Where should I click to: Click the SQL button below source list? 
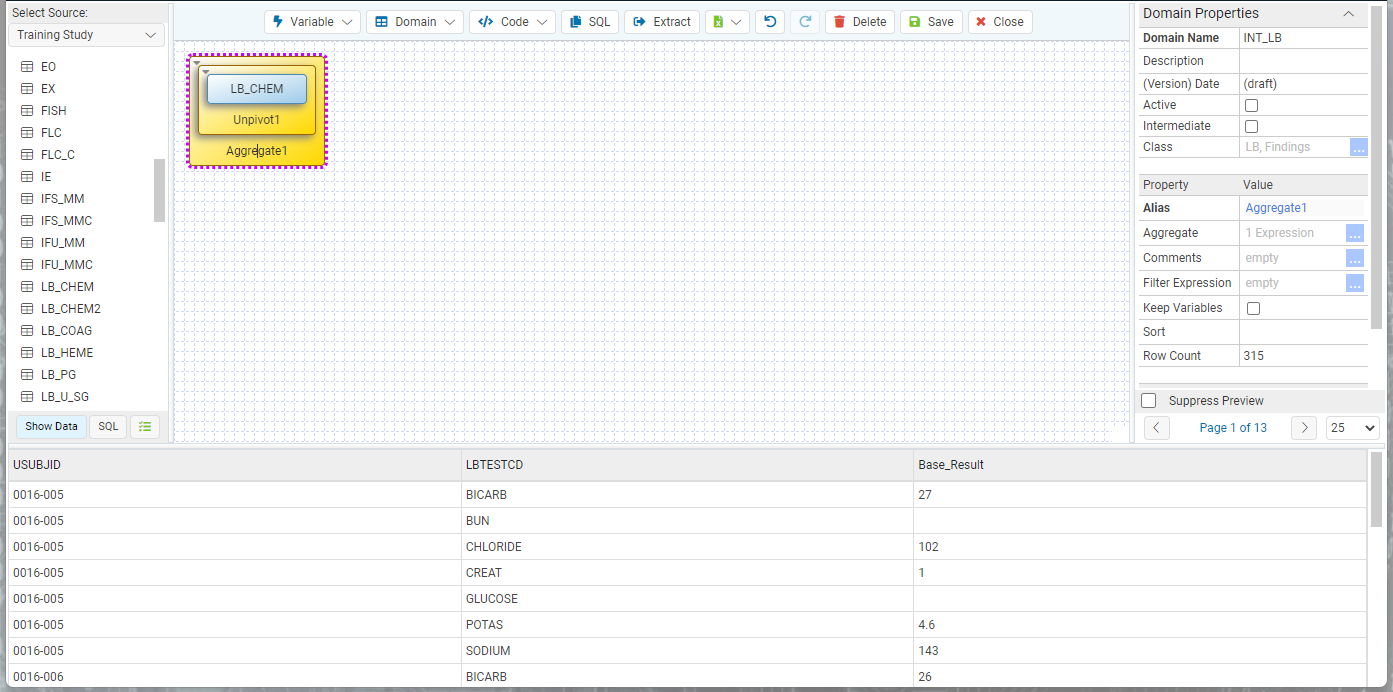[x=108, y=426]
